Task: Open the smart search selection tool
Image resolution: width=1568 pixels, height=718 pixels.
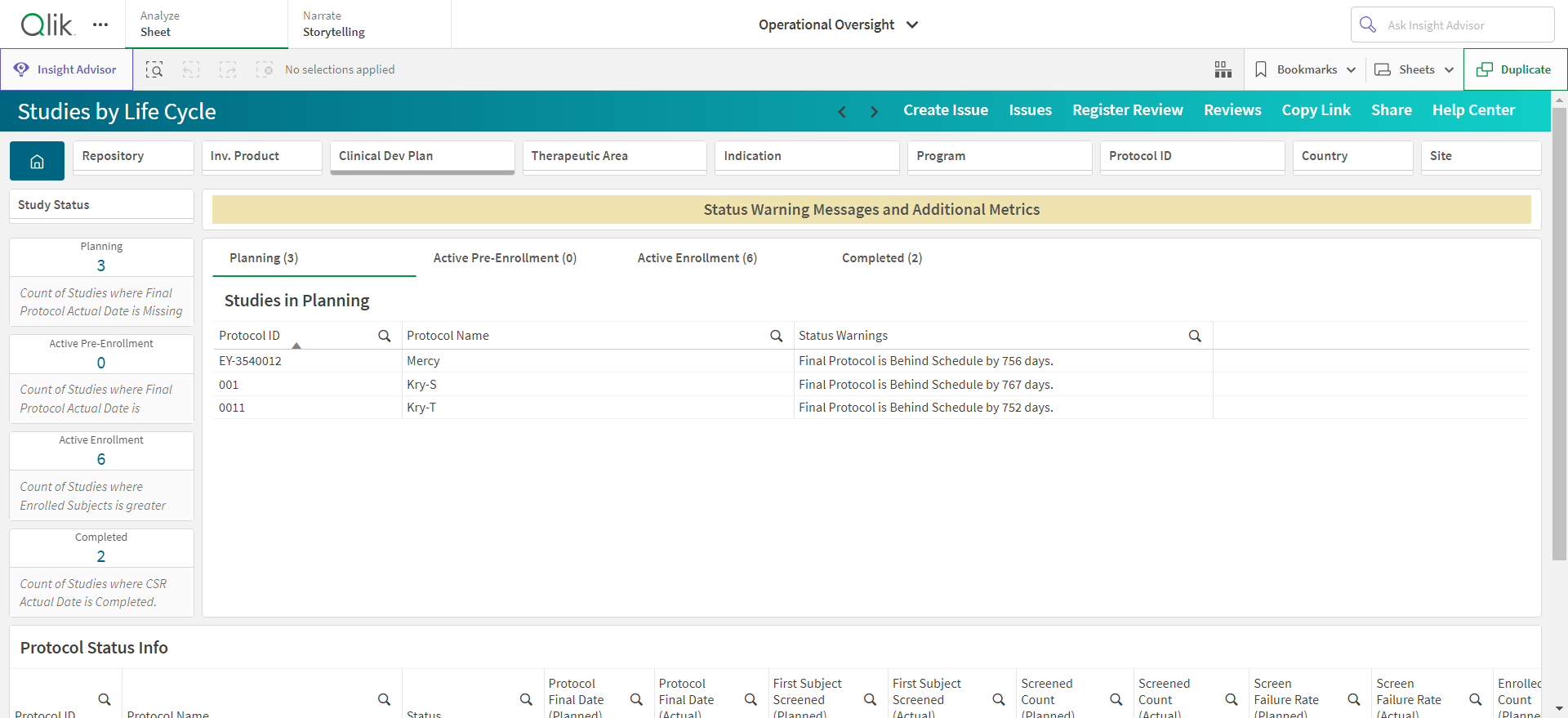Action: pos(154,69)
